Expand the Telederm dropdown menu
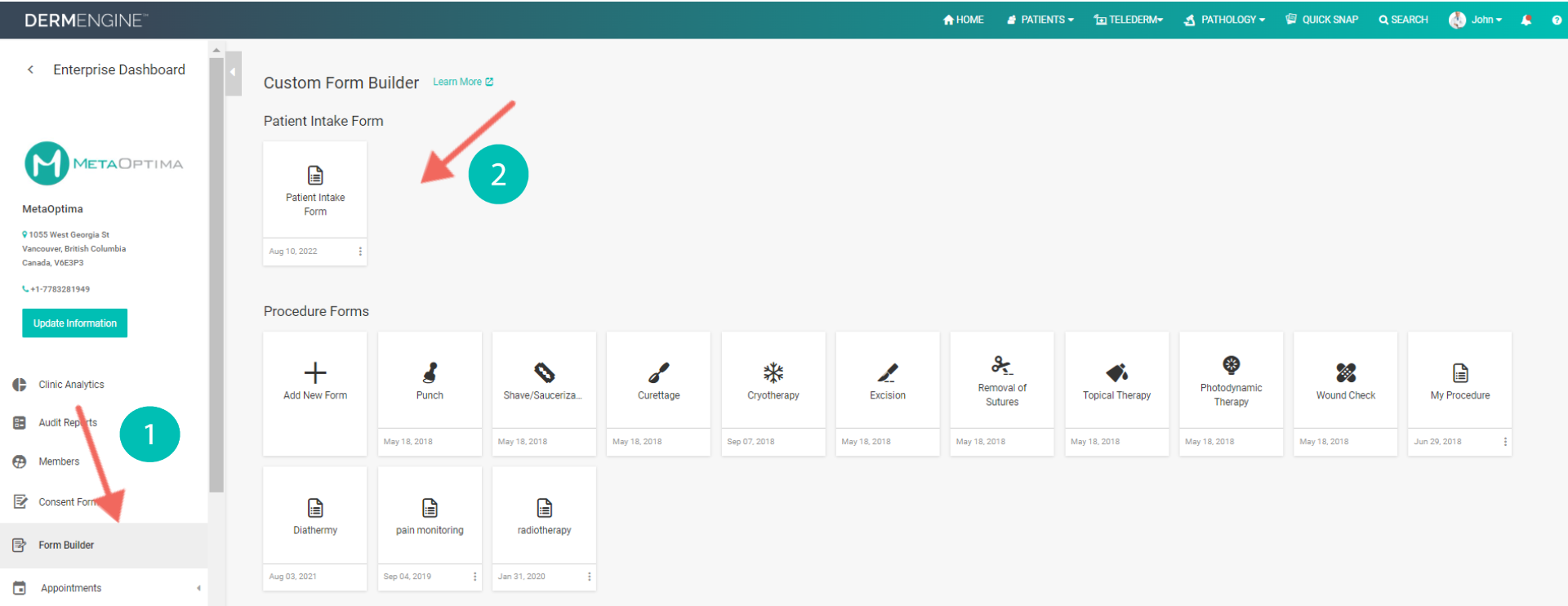This screenshot has width=1568, height=606. pyautogui.click(x=1129, y=20)
